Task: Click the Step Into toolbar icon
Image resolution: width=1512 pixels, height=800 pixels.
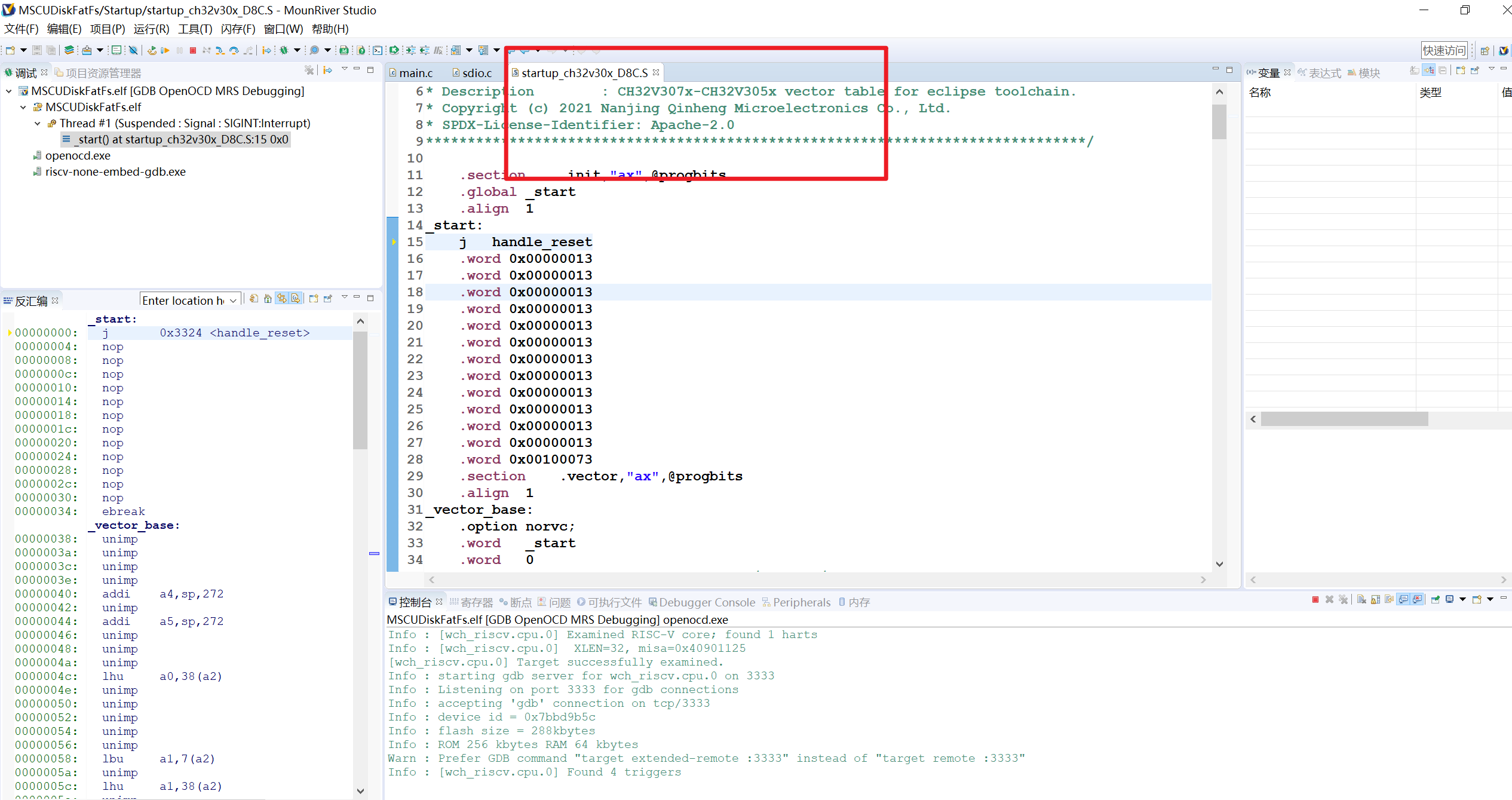Action: pos(220,50)
